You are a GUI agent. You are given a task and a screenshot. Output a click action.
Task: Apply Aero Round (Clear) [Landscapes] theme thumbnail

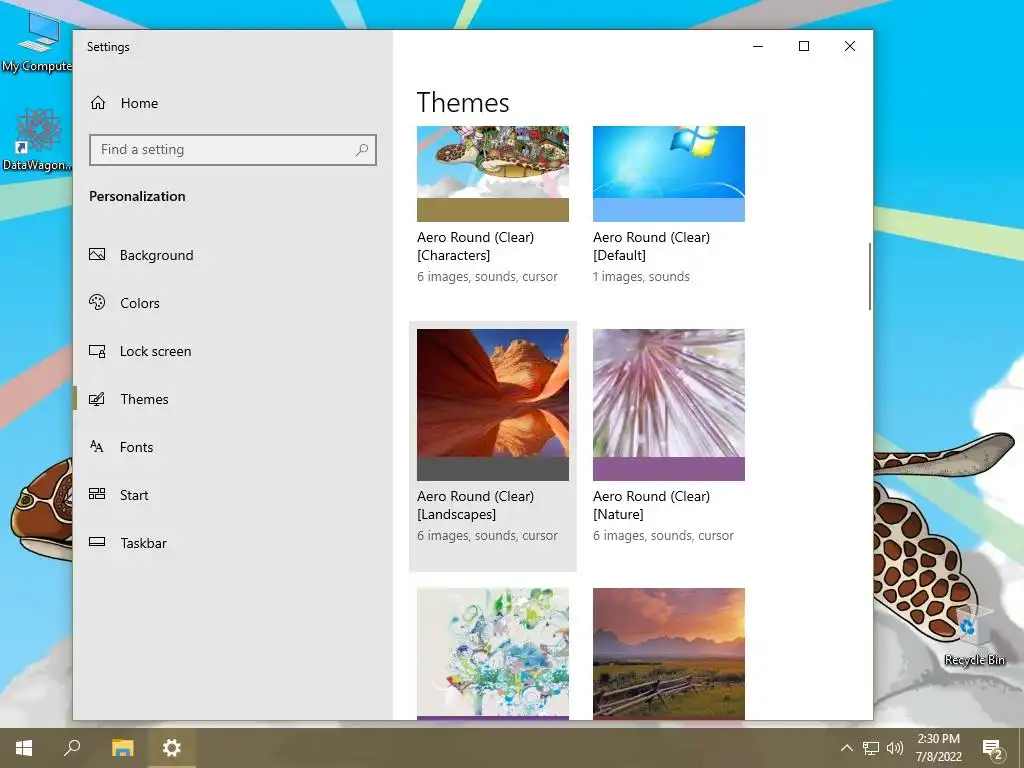[x=492, y=405]
